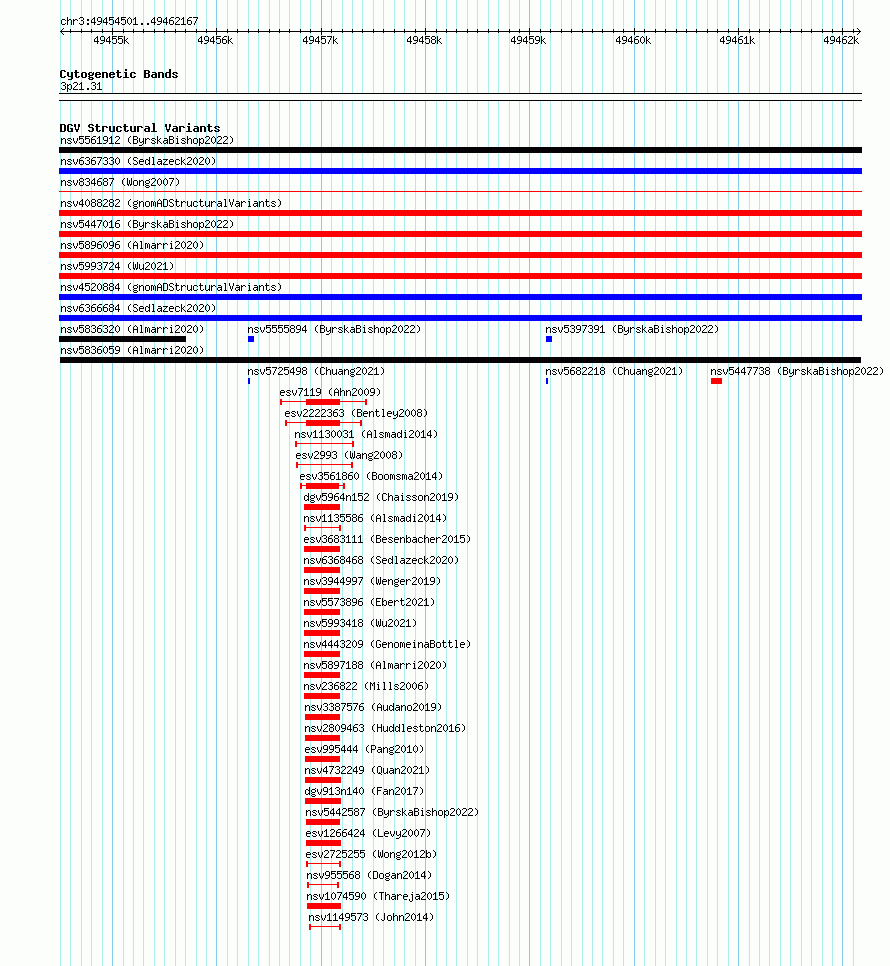Open esv2725255 (Wong2012b) label

tap(371, 853)
